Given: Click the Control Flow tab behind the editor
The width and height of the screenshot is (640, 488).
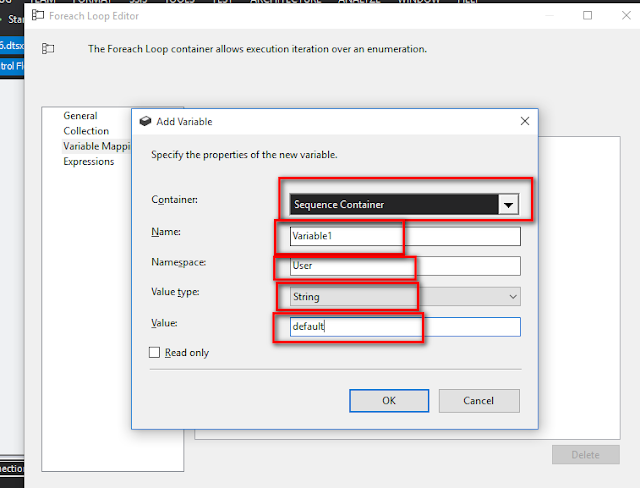Looking at the screenshot, I should pos(12,66).
